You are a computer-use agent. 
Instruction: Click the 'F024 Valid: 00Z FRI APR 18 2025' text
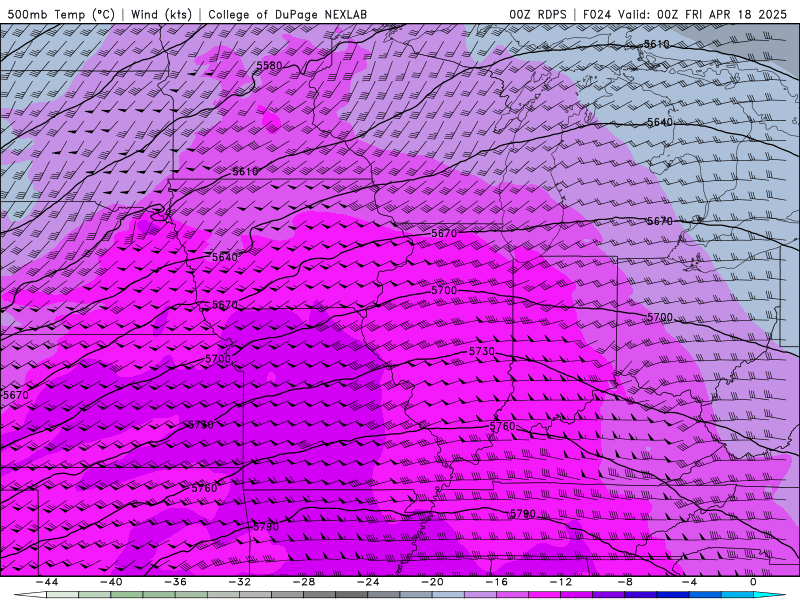685,14
